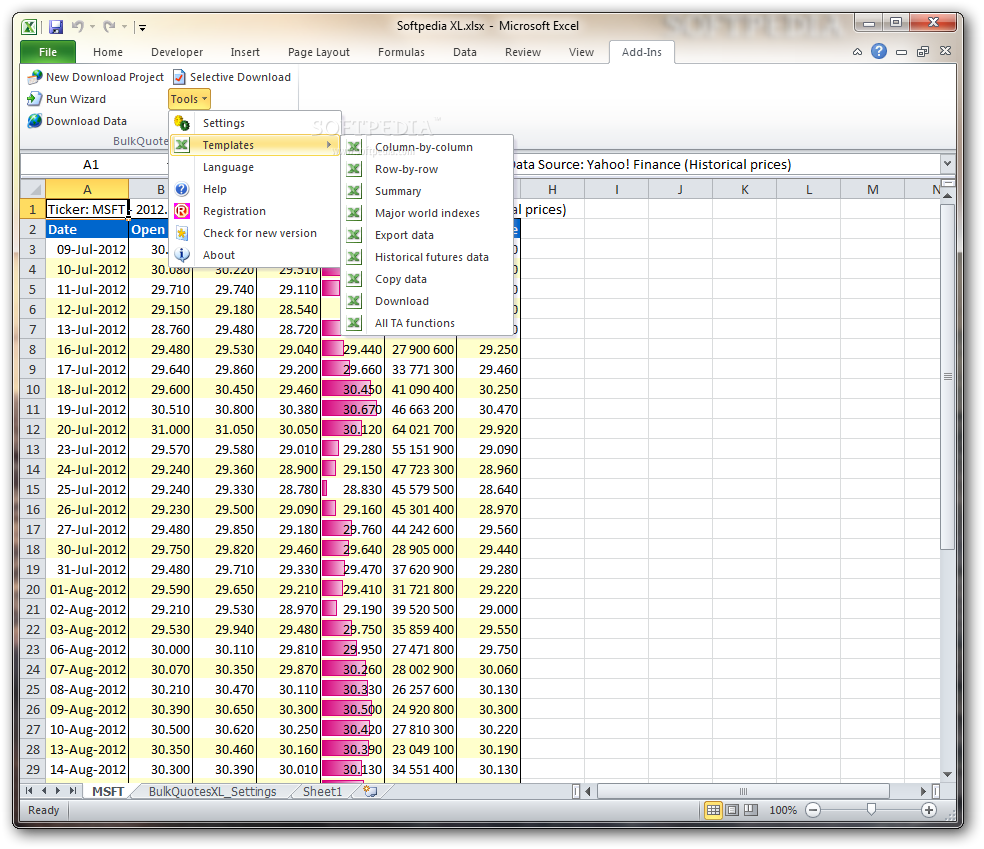The image size is (984, 849).
Task: Switch to Page Layout view in status bar
Action: click(x=732, y=810)
